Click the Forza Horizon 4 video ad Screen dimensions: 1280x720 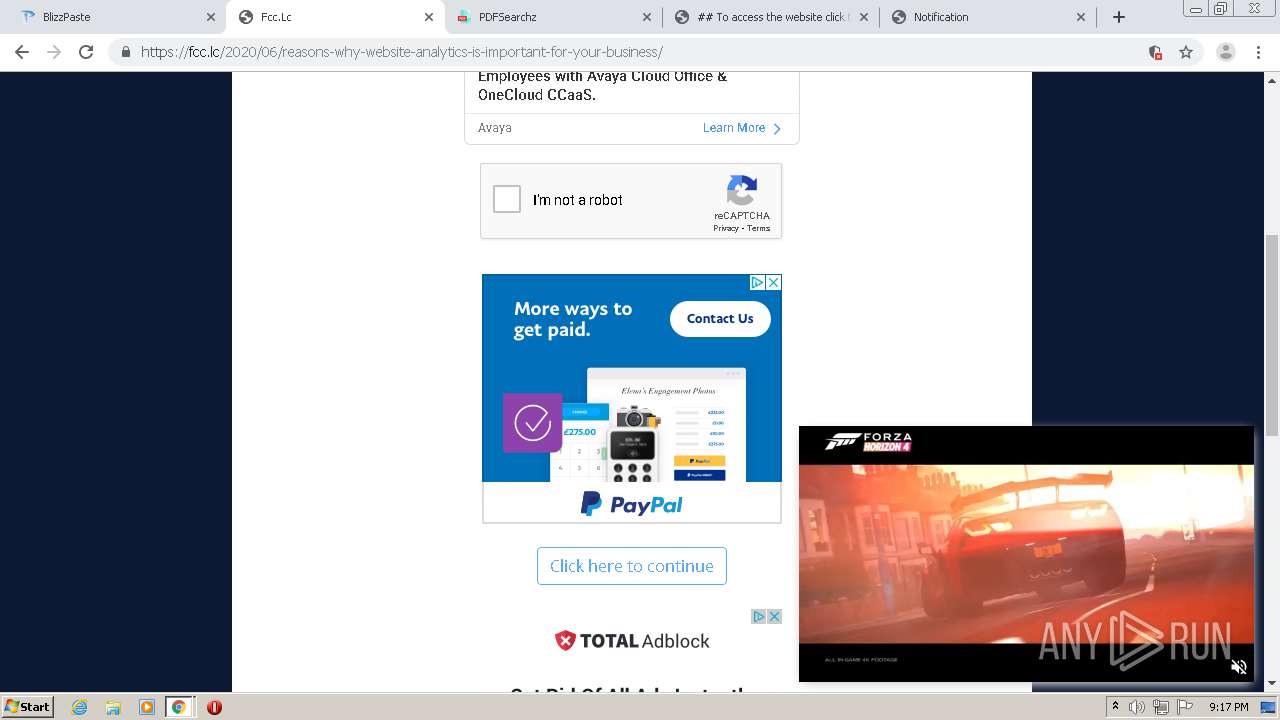1026,553
